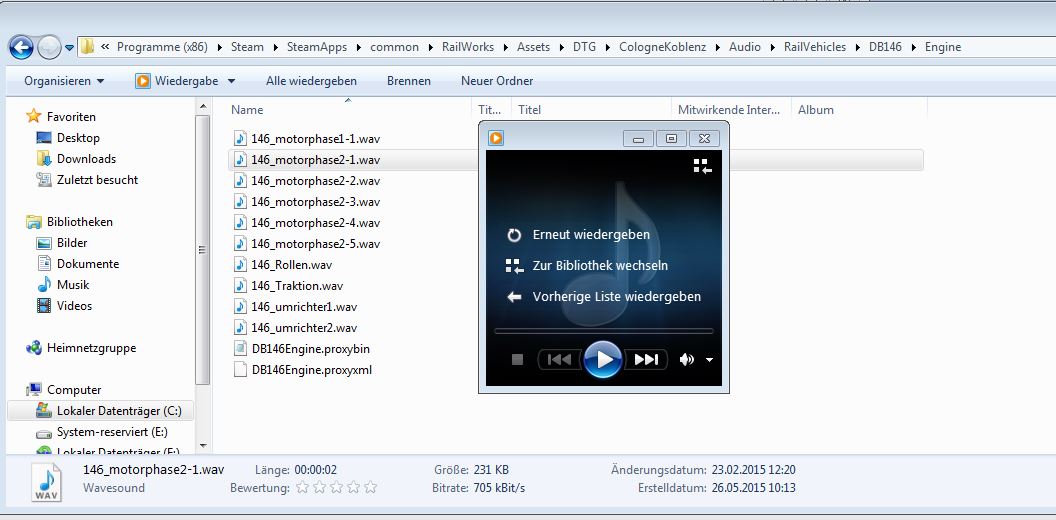Open the Organisieren menu
The height and width of the screenshot is (520, 1056).
pos(64,81)
